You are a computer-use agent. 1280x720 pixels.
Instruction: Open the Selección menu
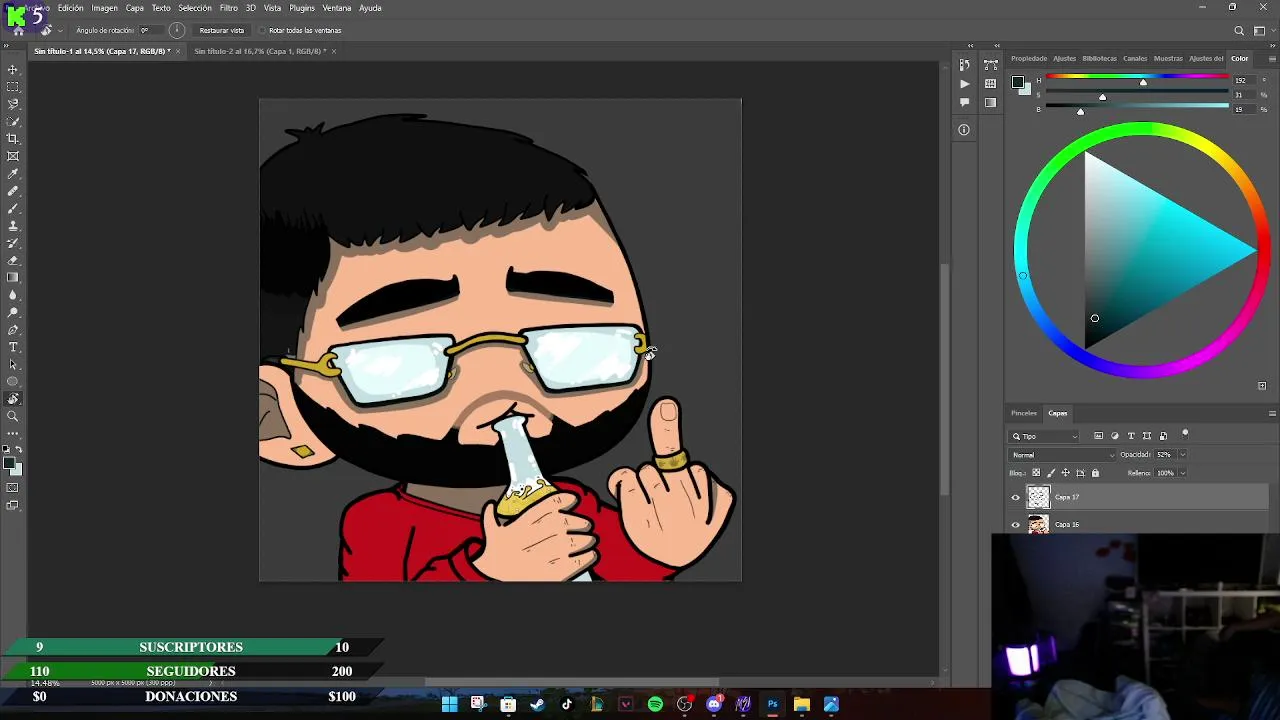coord(195,8)
